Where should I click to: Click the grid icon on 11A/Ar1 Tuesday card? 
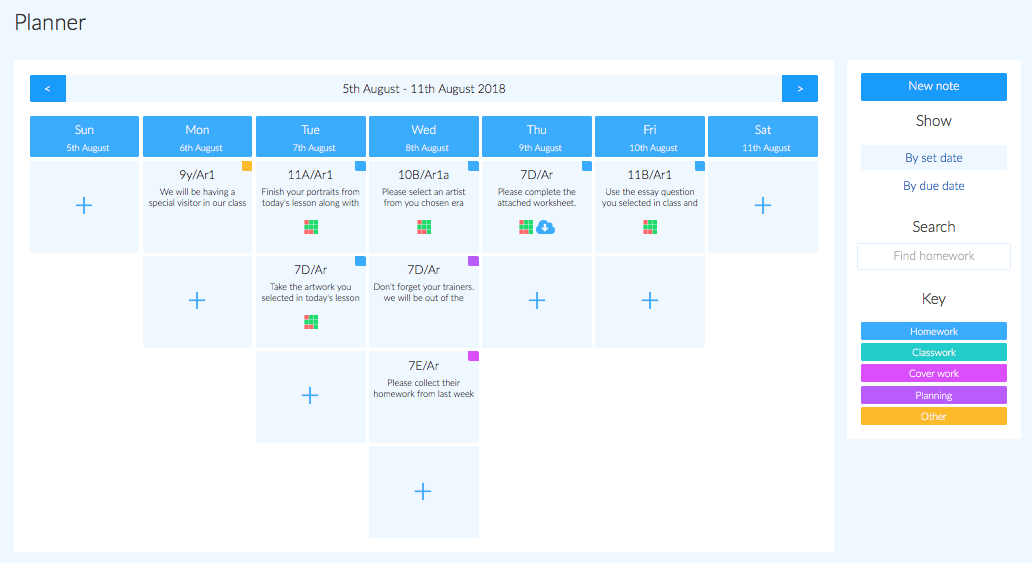(311, 227)
